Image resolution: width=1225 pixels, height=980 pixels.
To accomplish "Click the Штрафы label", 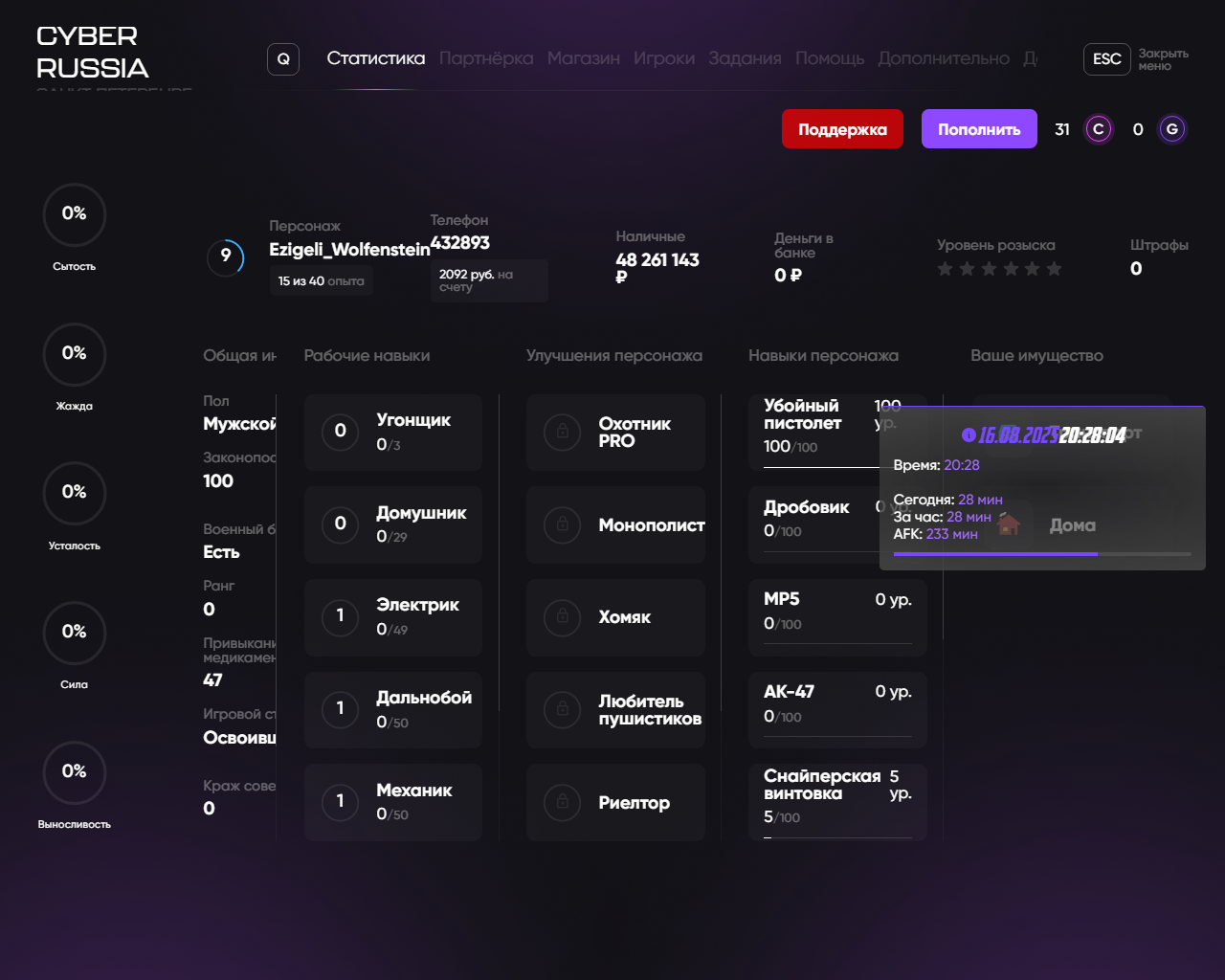I will coord(1159,245).
